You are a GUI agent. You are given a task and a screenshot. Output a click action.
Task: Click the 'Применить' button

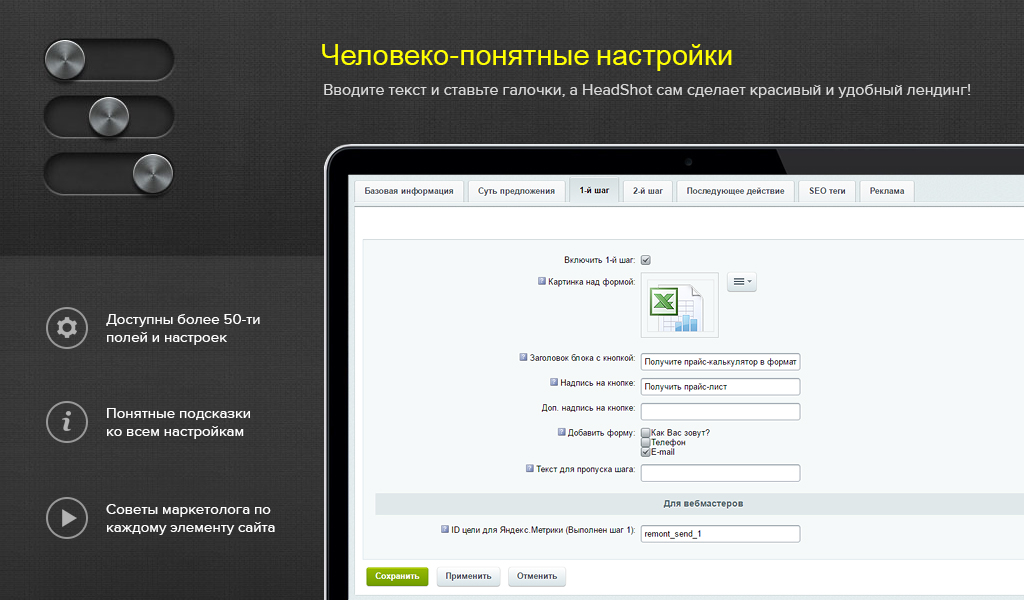[x=468, y=576]
